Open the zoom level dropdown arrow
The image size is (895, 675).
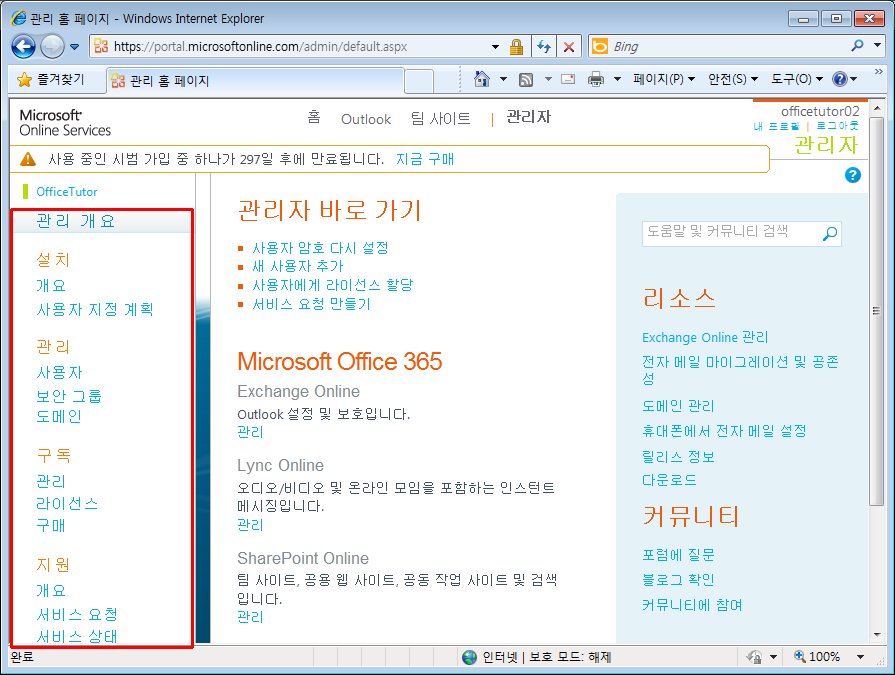[861, 657]
